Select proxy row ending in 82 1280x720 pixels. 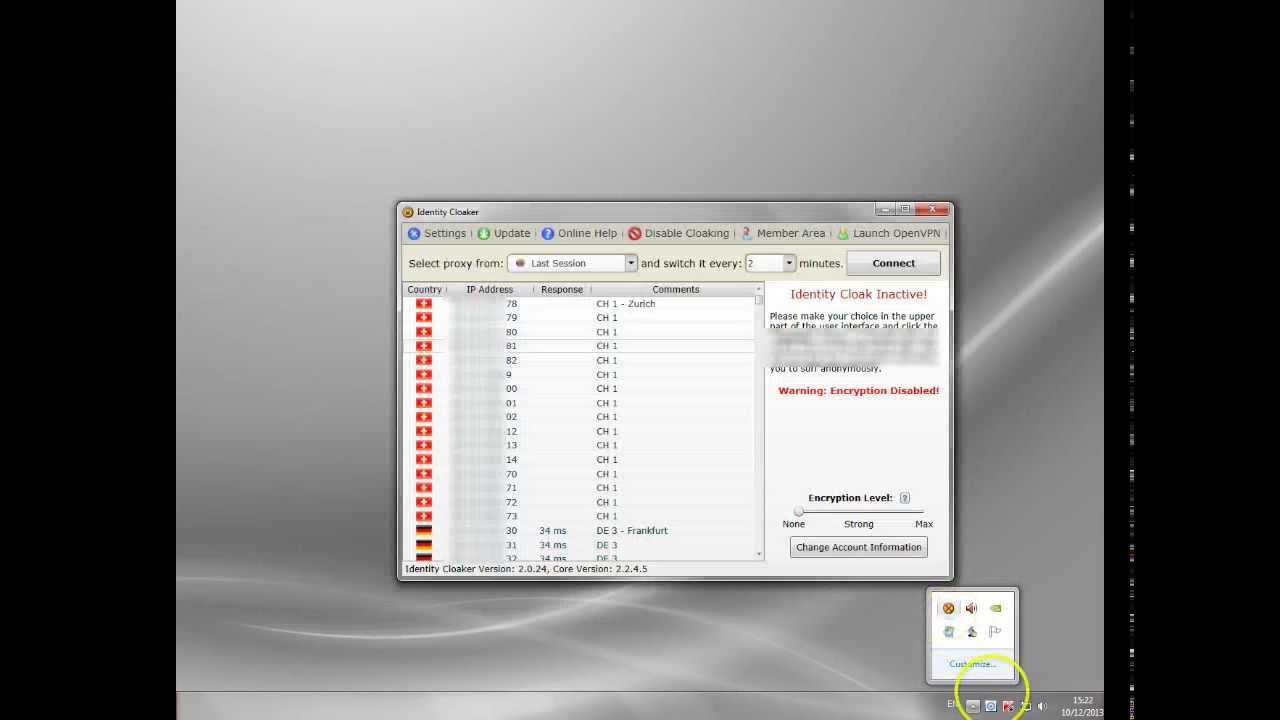click(x=579, y=360)
